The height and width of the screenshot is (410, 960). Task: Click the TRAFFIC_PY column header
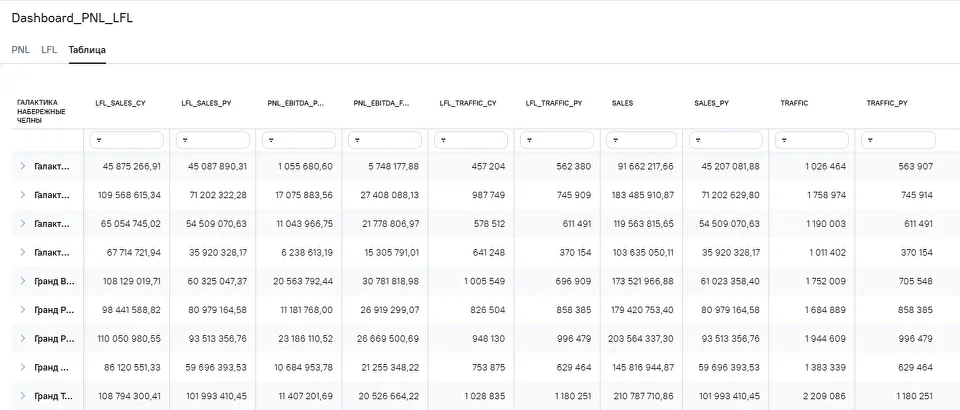coord(887,103)
